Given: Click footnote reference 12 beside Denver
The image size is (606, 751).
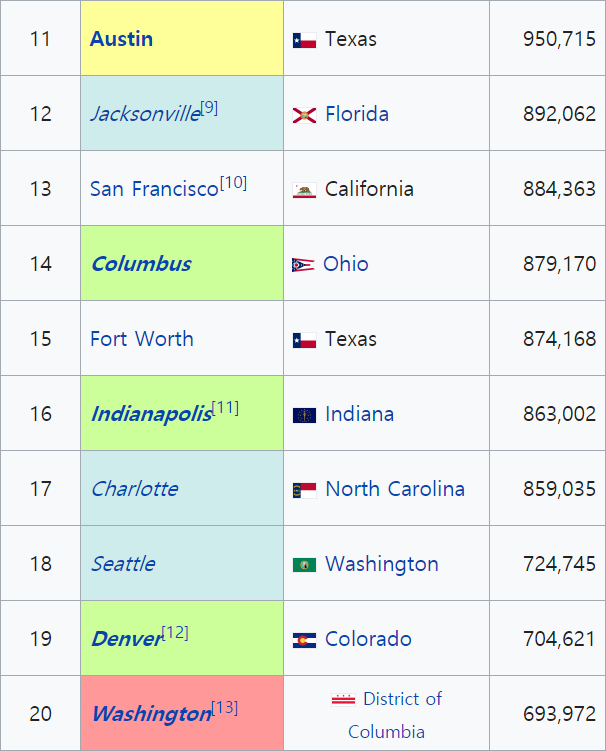Looking at the screenshot, I should click(x=175, y=632).
